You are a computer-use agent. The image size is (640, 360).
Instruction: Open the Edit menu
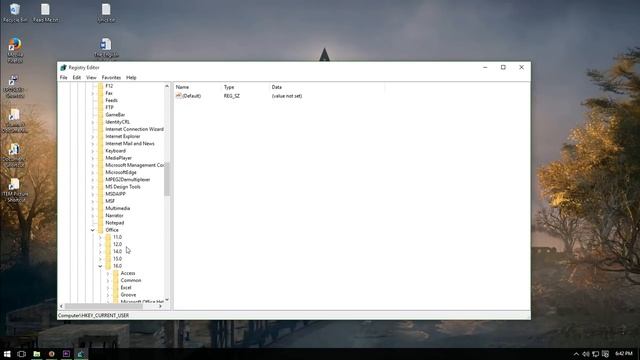coord(77,78)
